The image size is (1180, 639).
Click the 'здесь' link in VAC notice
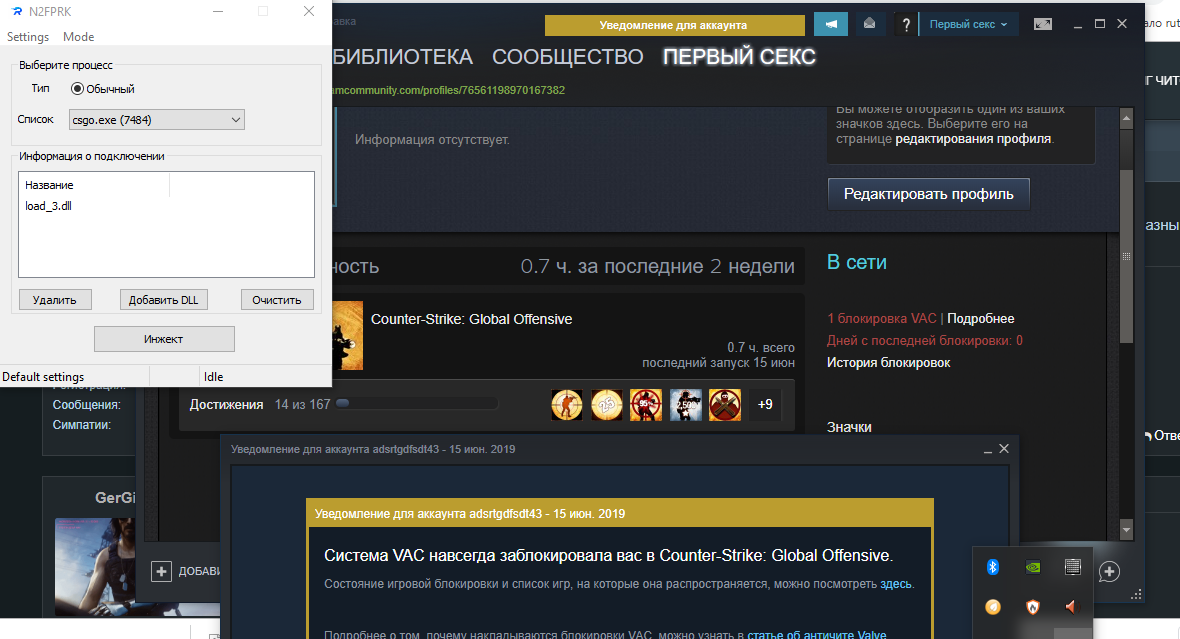pyautogui.click(x=896, y=584)
